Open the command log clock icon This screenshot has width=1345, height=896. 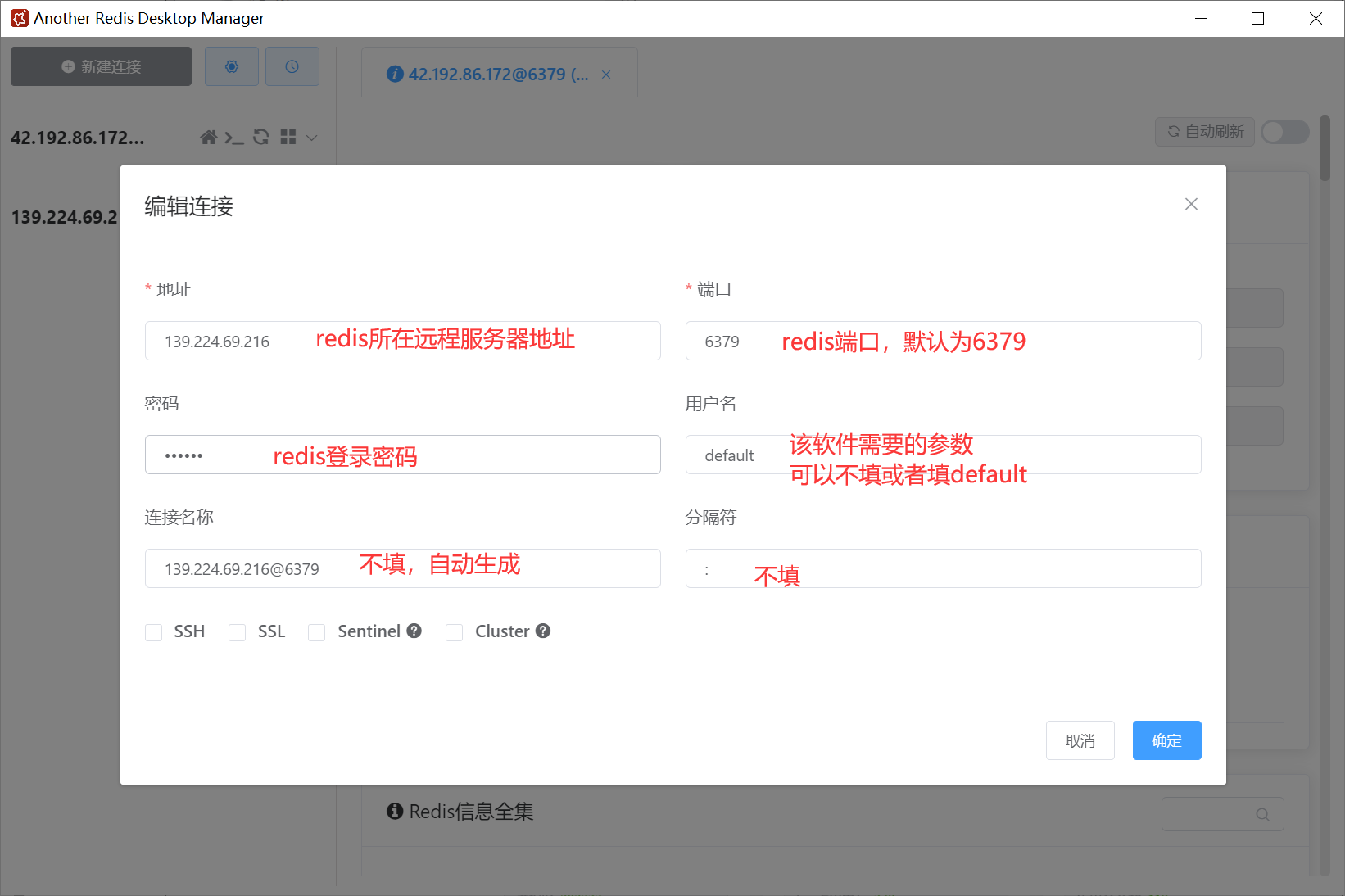click(x=292, y=66)
